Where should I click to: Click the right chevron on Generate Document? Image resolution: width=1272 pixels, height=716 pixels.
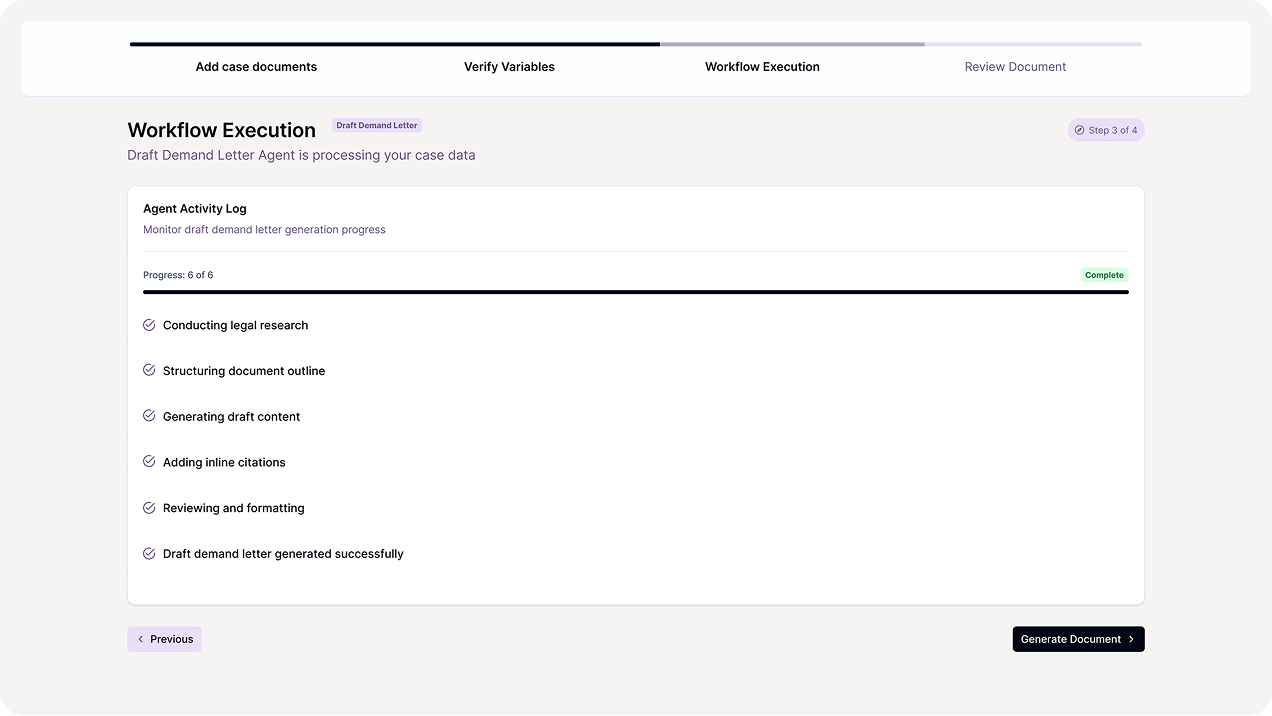pos(1131,639)
